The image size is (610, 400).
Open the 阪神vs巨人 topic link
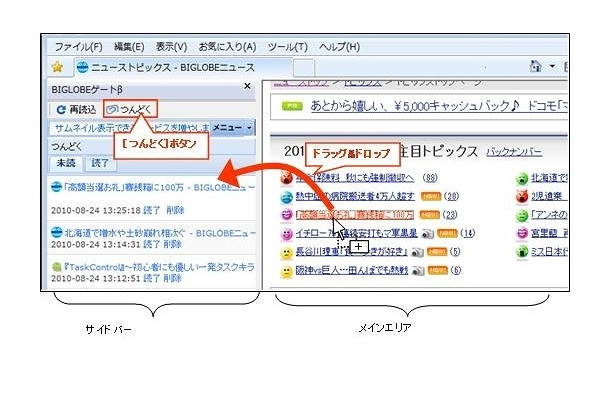[352, 270]
